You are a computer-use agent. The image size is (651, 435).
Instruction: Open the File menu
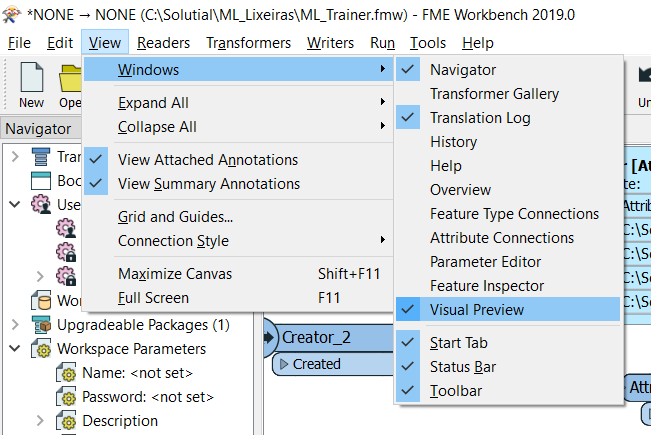20,43
